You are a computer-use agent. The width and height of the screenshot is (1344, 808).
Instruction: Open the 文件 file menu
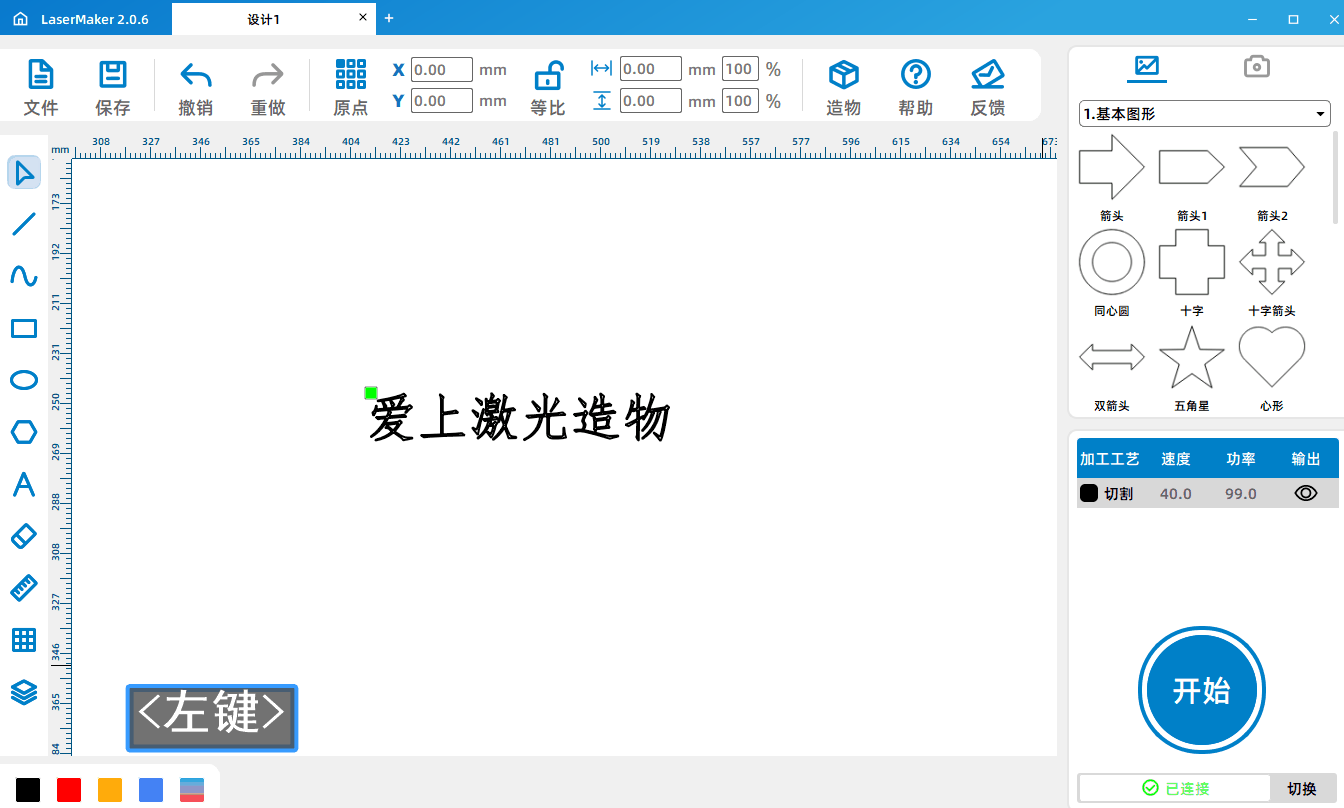40,87
